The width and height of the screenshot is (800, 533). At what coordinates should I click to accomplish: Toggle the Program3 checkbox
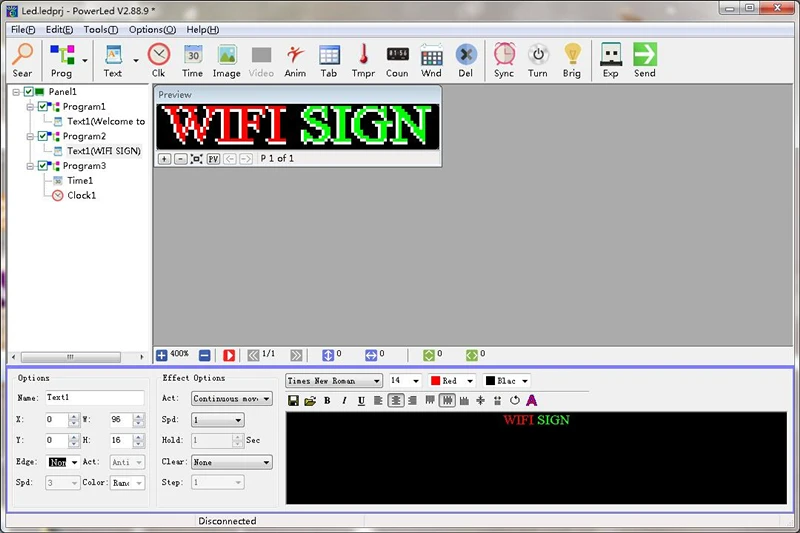(x=43, y=166)
